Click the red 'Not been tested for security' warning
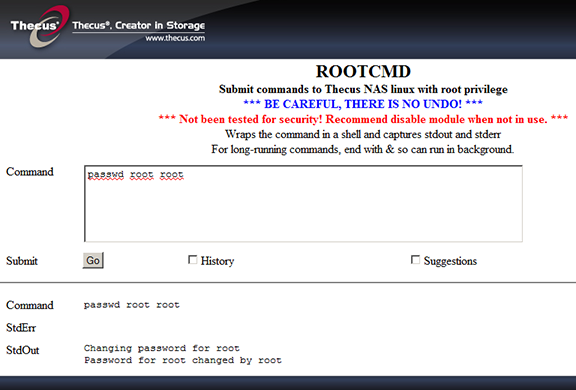Viewport: 576px width, 390px height. [363, 119]
